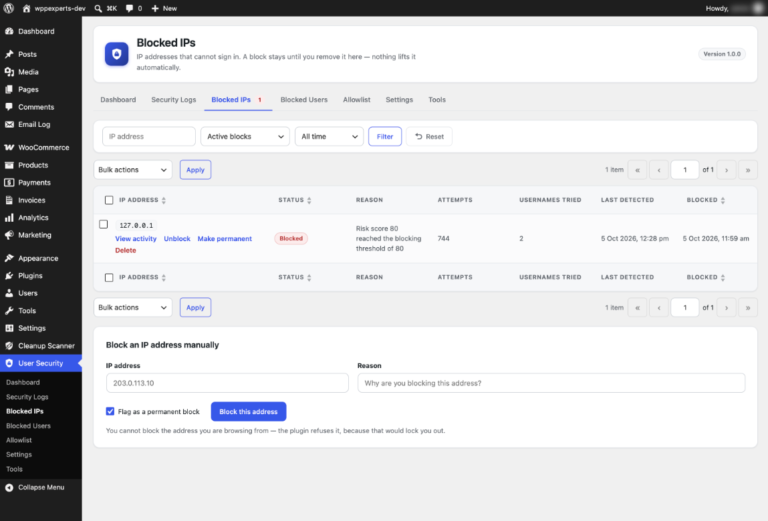Viewport: 768px width, 521px height.
Task: Click the blue shield logo beside Blocked IPs
Action: point(117,54)
